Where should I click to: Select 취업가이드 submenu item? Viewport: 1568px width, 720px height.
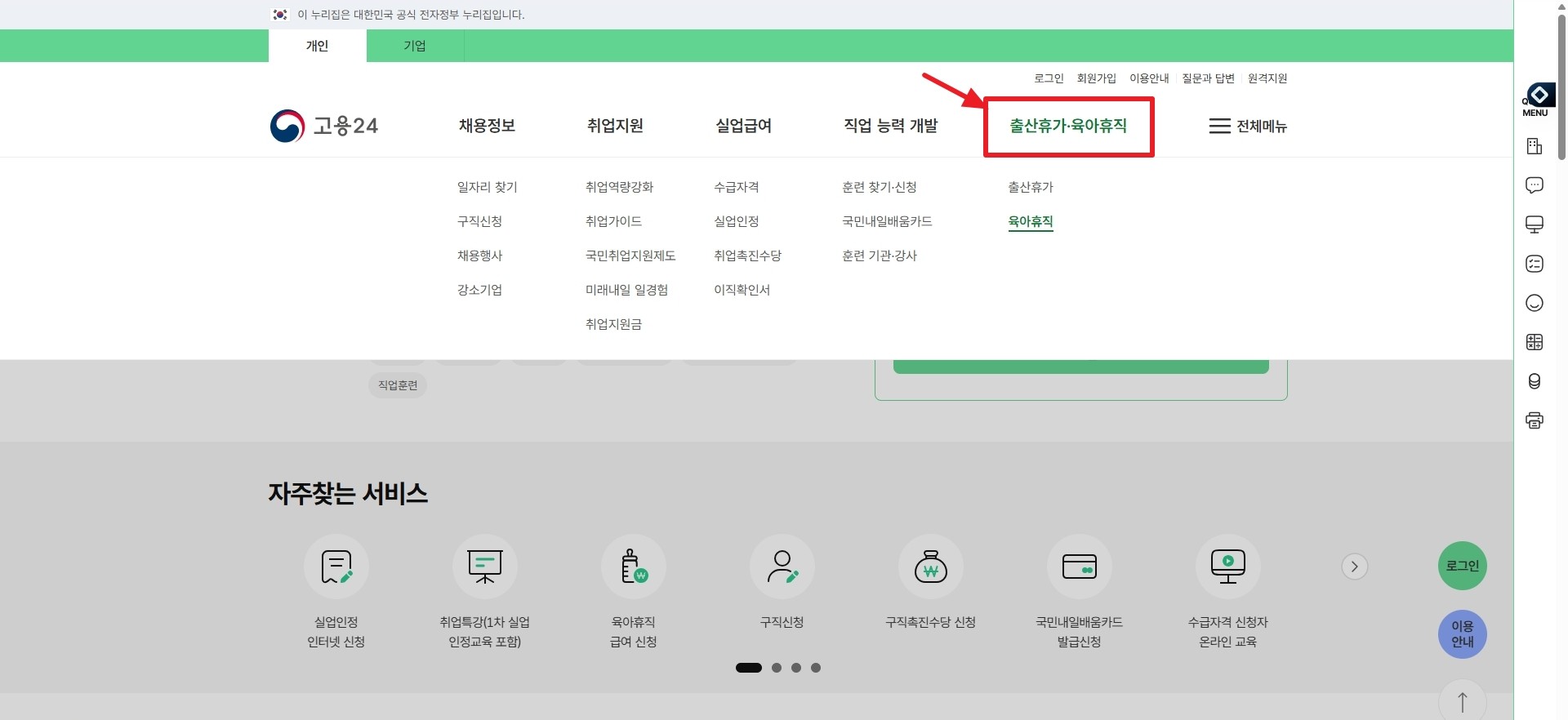pos(613,221)
